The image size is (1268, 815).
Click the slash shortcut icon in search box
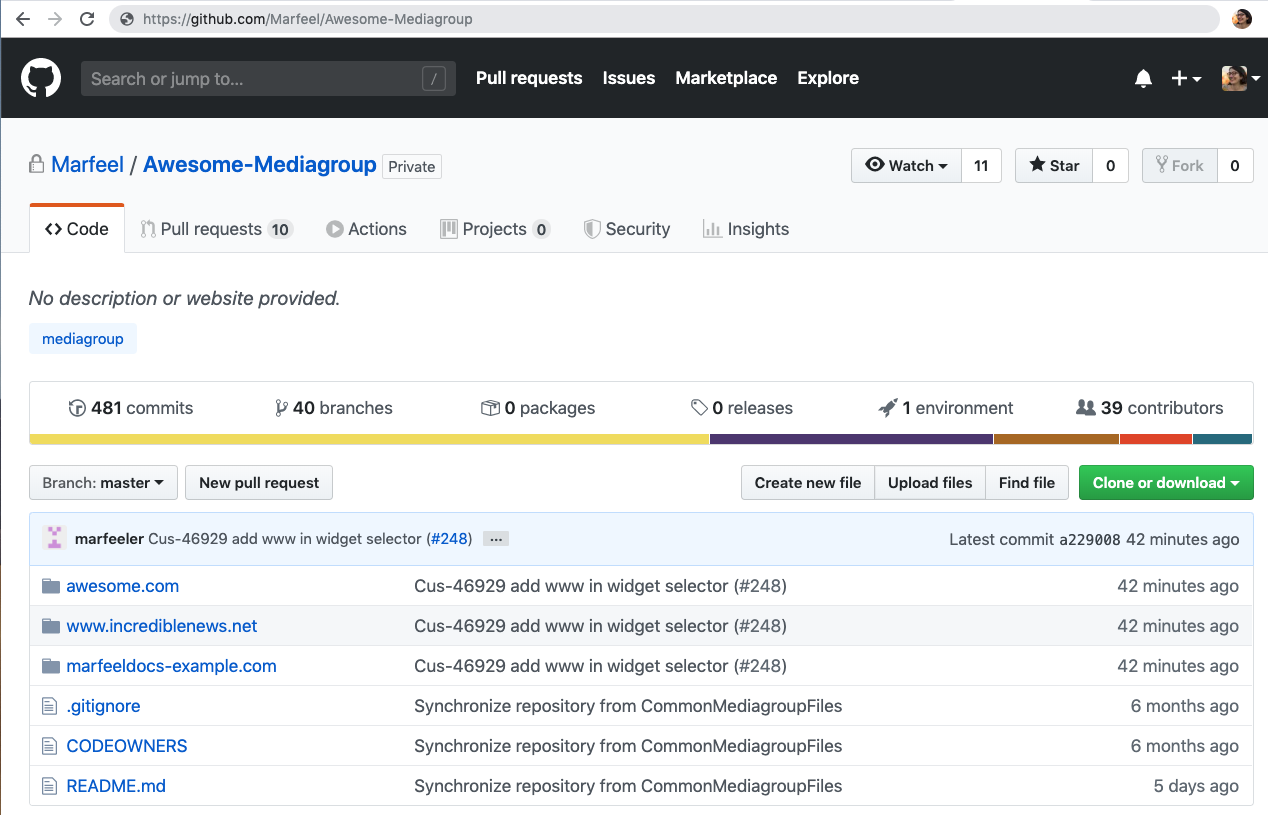pyautogui.click(x=433, y=79)
